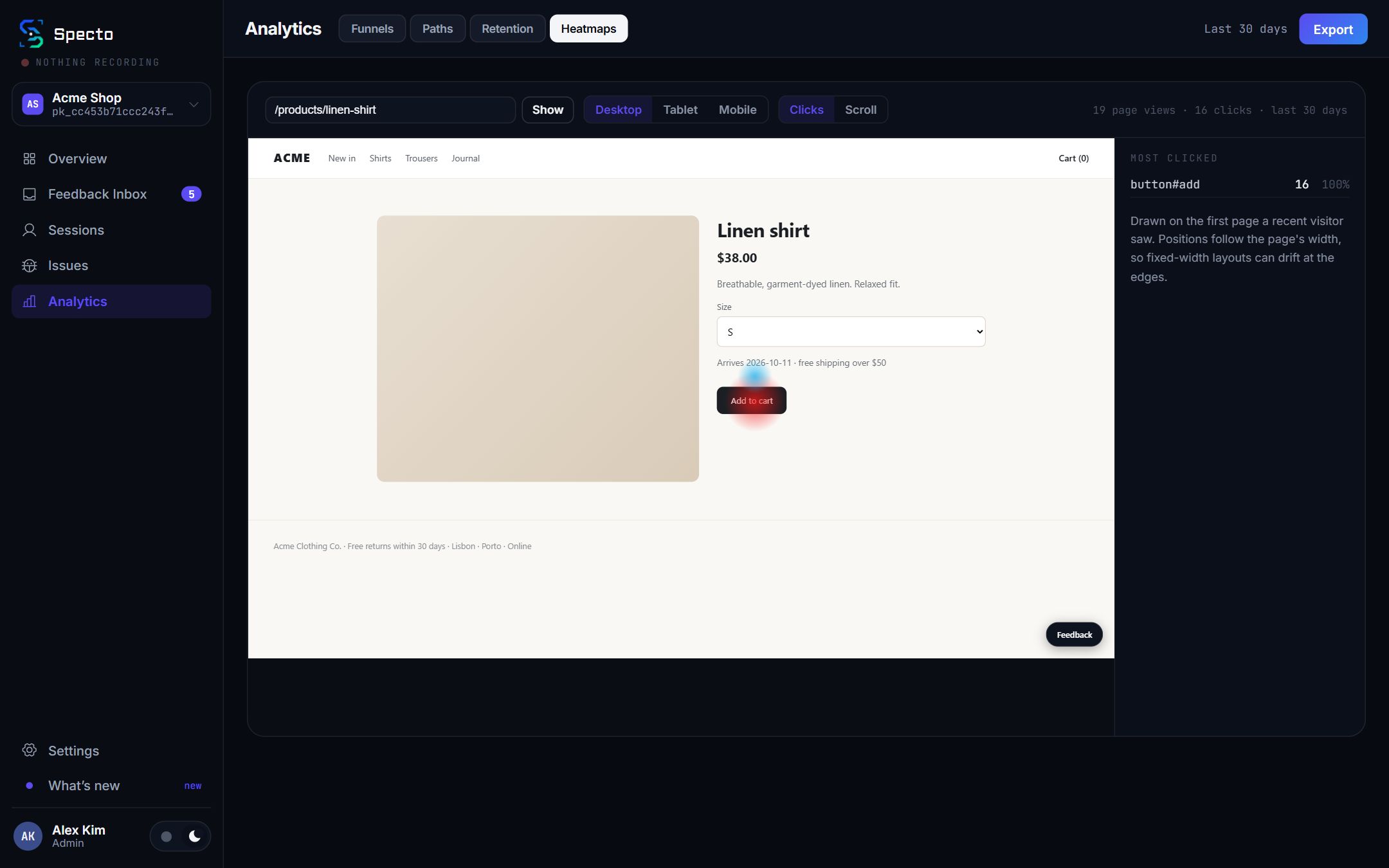The image size is (1389, 868).
Task: Click the Show button
Action: [547, 110]
